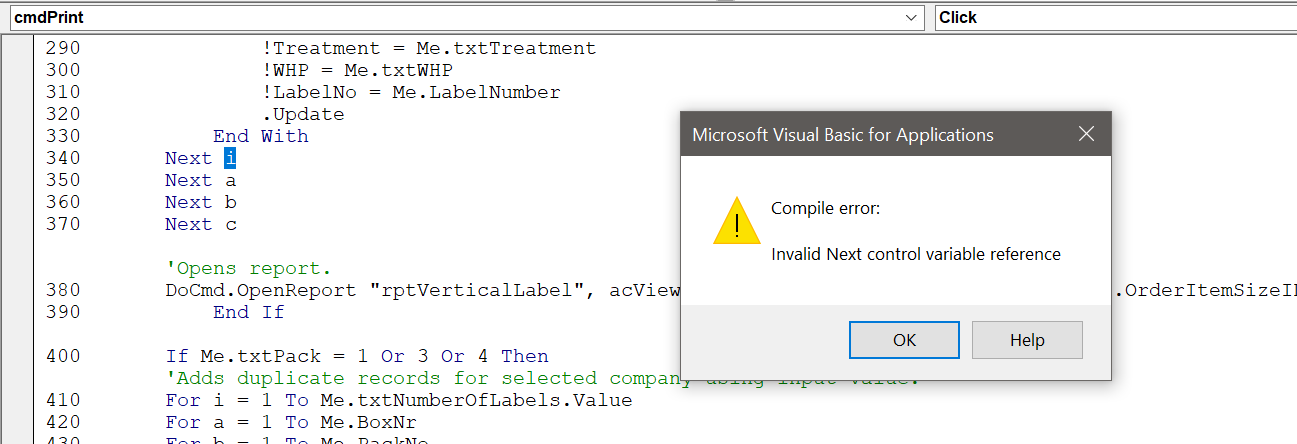Click the line Next b at 360
1297x444 pixels.
point(200,202)
